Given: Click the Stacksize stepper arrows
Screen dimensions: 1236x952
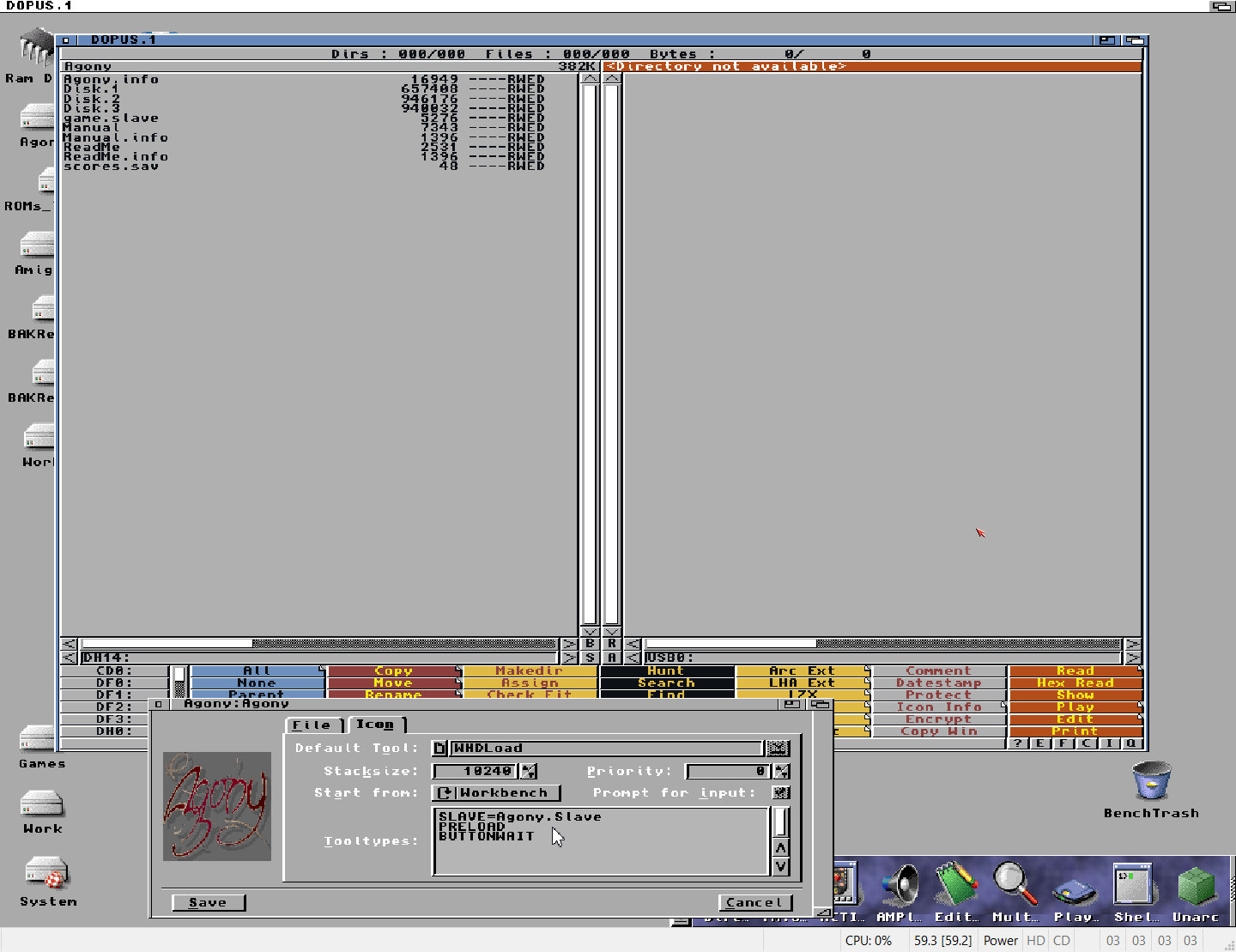Looking at the screenshot, I should coord(529,771).
